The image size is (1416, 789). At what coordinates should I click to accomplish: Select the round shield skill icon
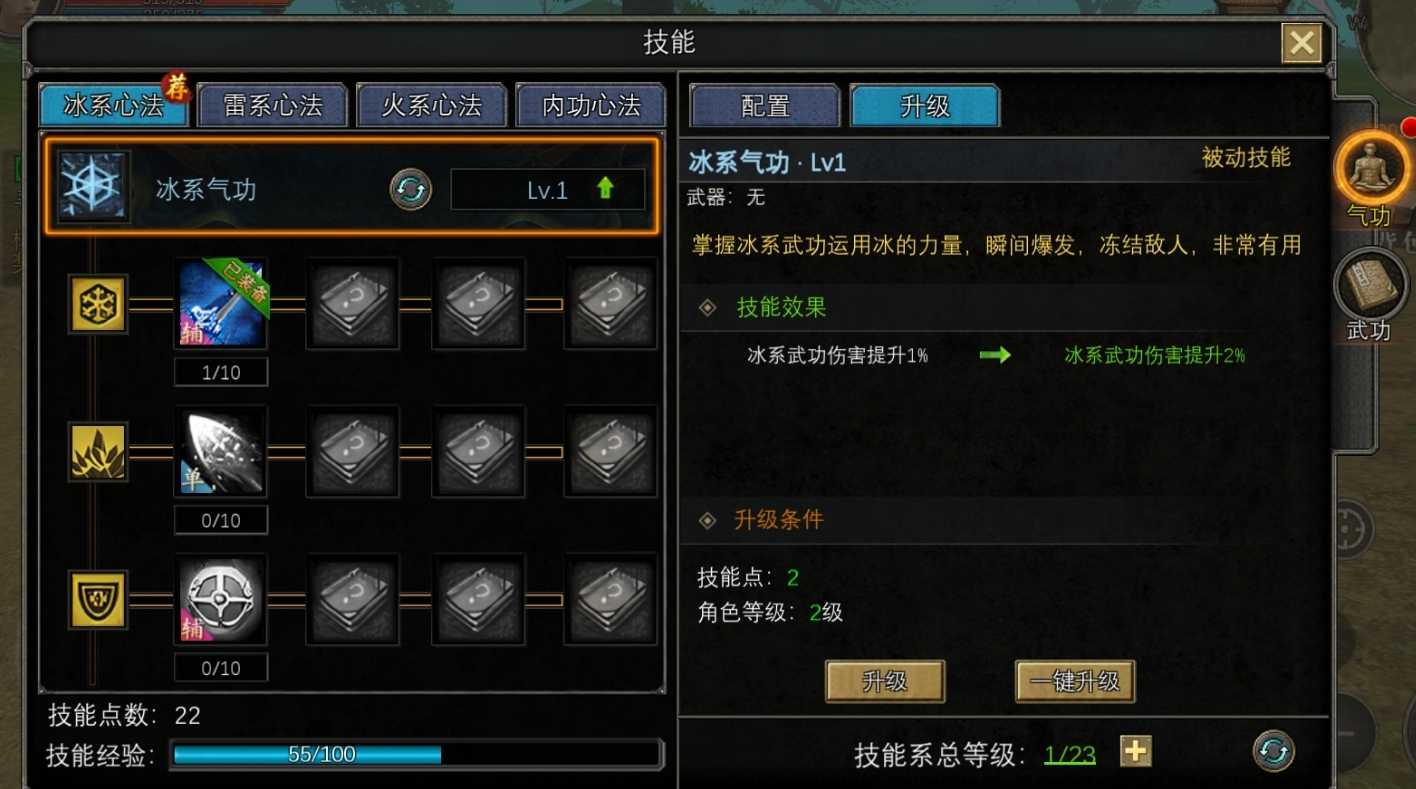pyautogui.click(x=221, y=600)
